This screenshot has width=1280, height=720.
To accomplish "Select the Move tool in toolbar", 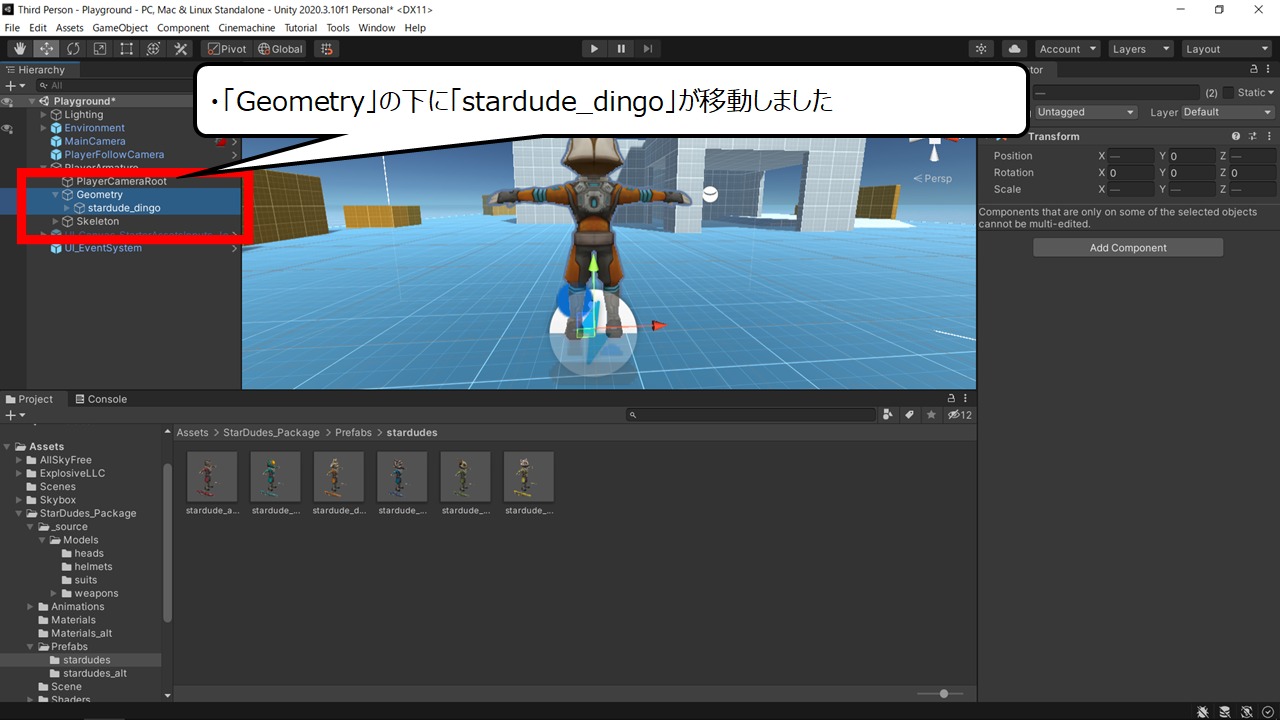I will [46, 49].
